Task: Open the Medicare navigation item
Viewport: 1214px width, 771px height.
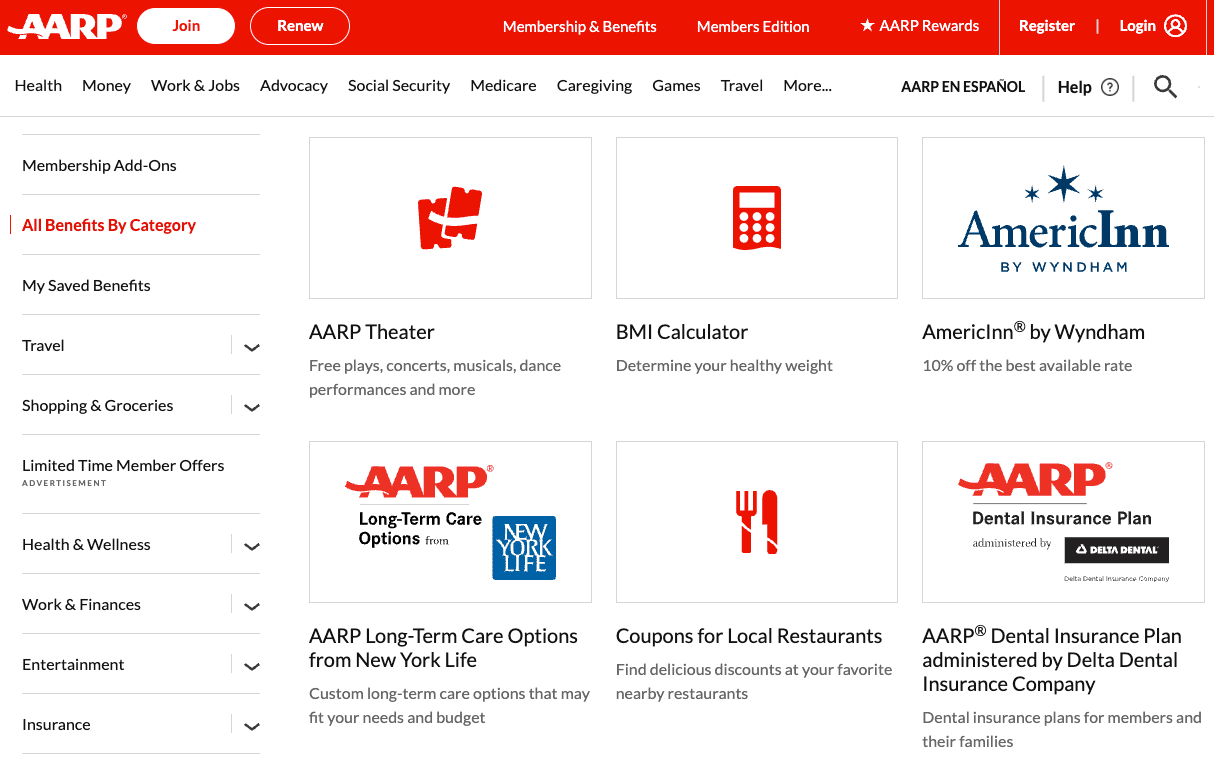Action: (x=503, y=86)
